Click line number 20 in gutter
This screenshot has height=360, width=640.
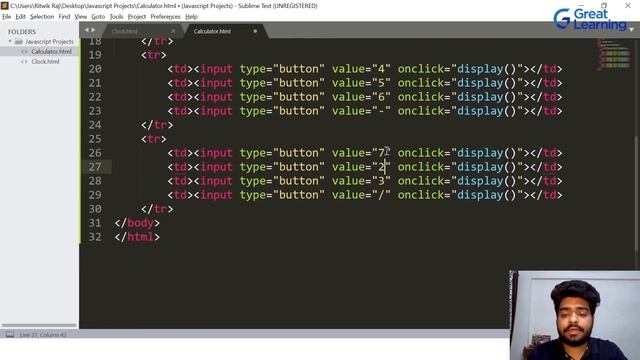95,69
